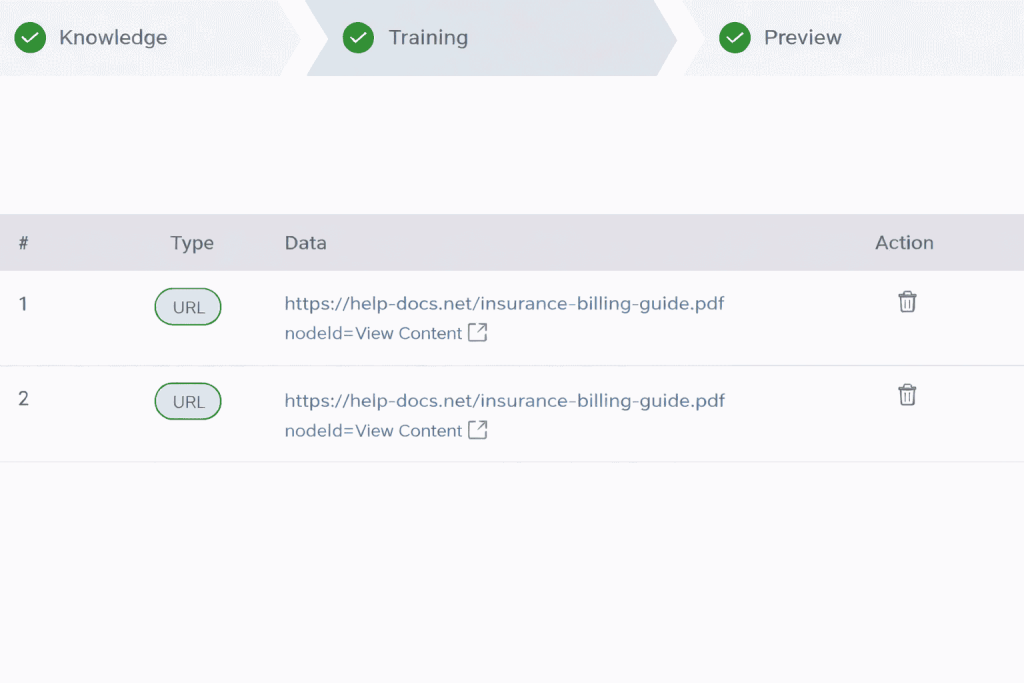Screen dimensions: 1024x683
Task: Open the insurance-billing-guide.pdf link in row 1
Action: coord(504,304)
